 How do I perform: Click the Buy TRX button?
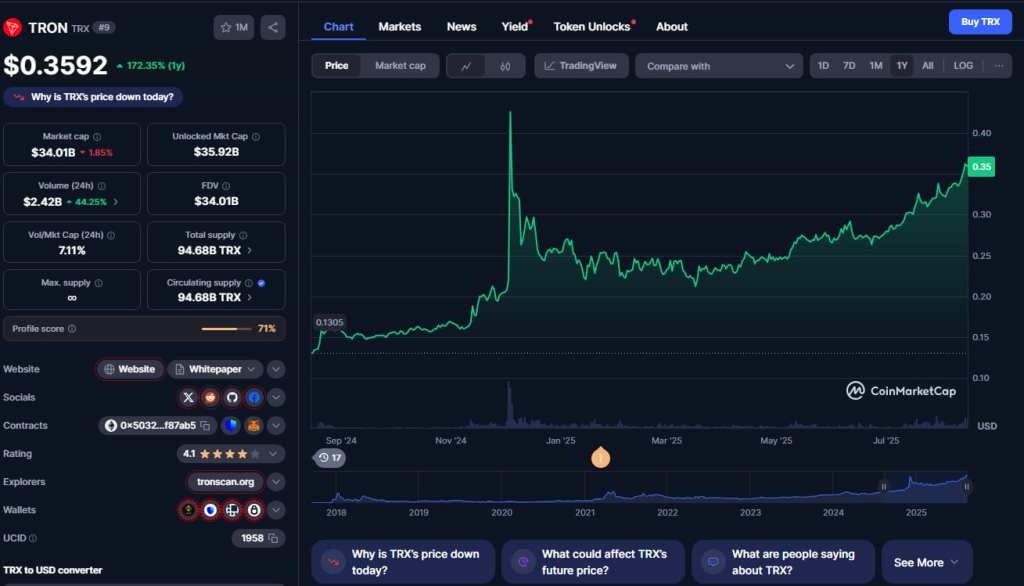pyautogui.click(x=980, y=22)
